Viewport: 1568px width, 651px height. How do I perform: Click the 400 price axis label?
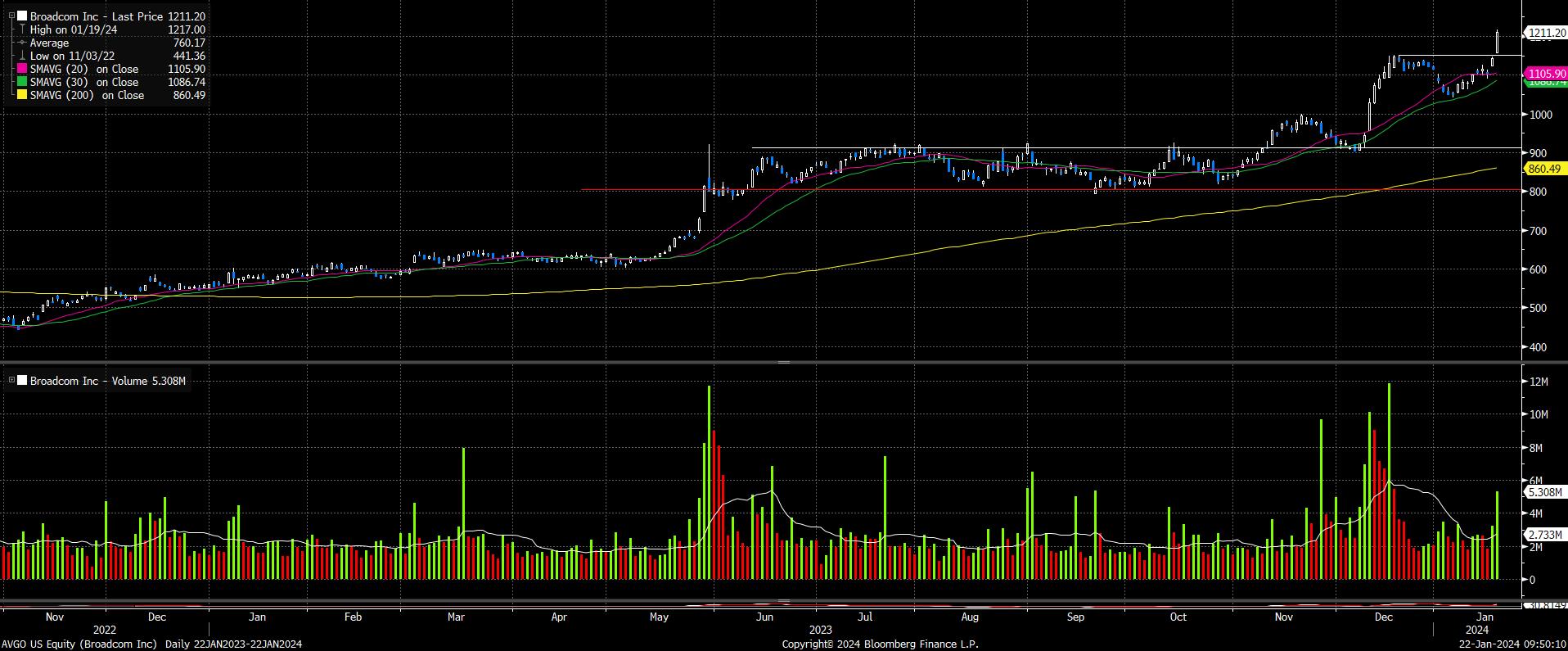pyautogui.click(x=1539, y=347)
